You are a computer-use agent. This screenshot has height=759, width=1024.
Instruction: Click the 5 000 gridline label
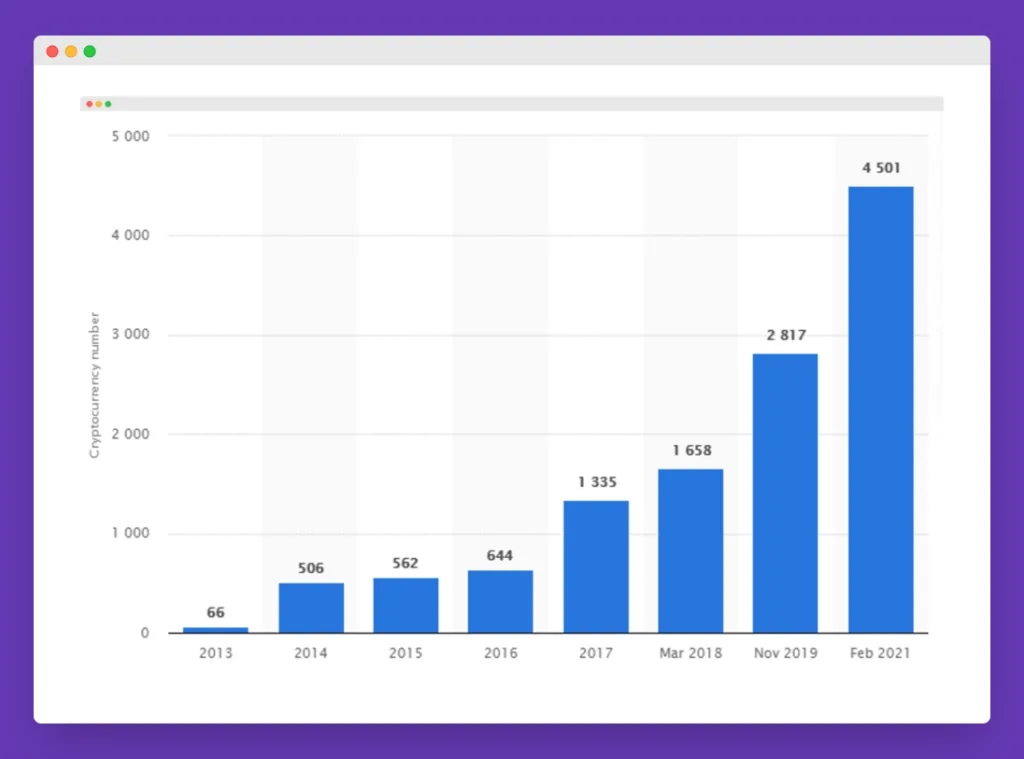[133, 136]
